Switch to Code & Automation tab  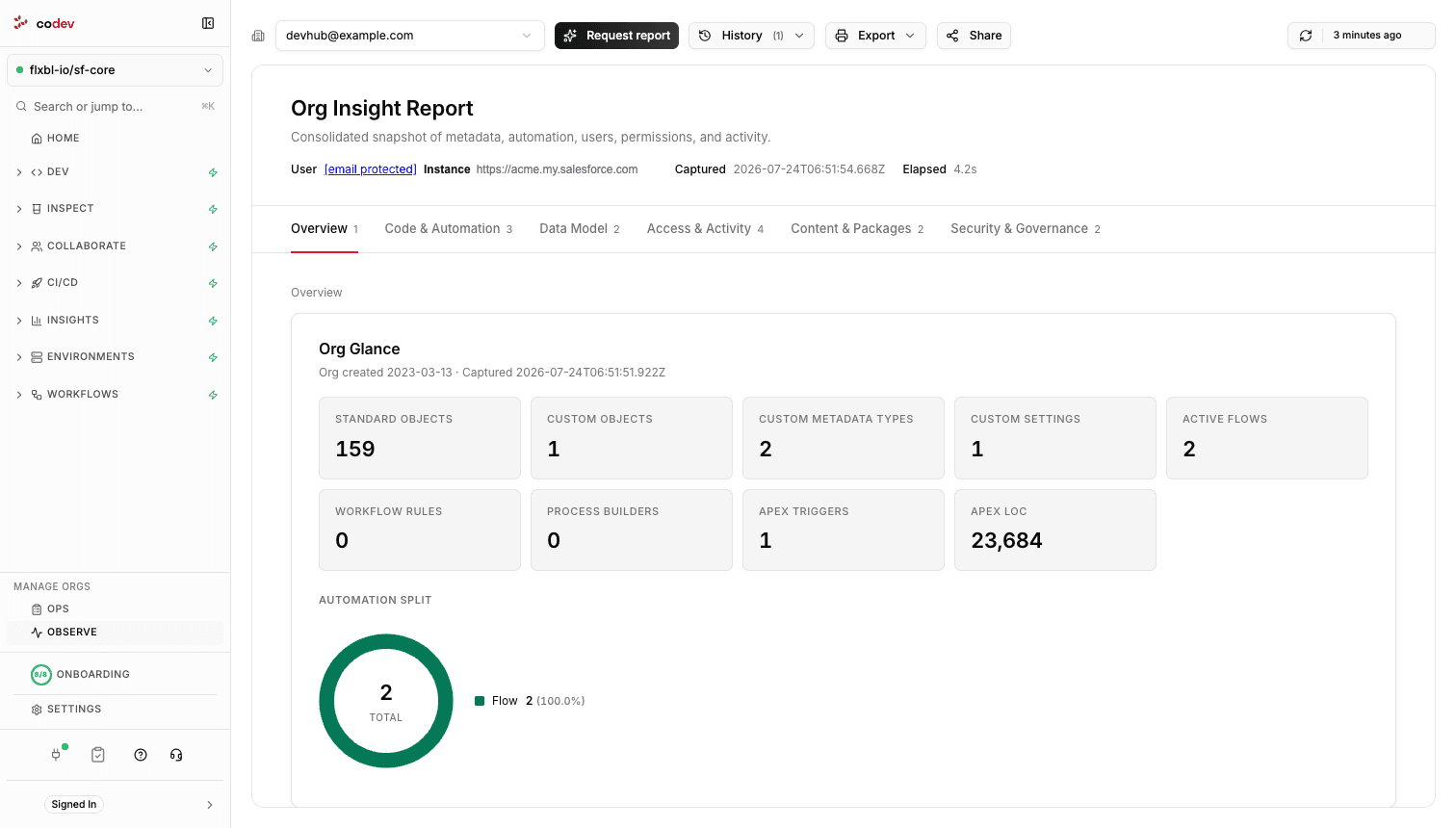pos(449,229)
